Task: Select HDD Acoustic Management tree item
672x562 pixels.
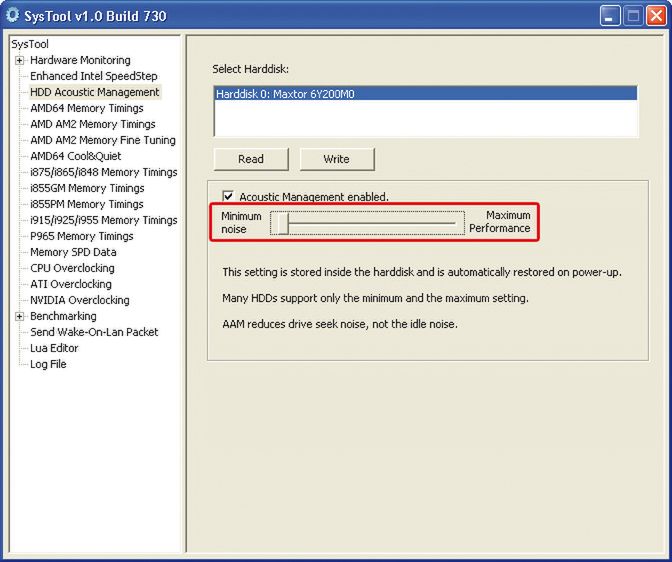Action: (x=95, y=92)
